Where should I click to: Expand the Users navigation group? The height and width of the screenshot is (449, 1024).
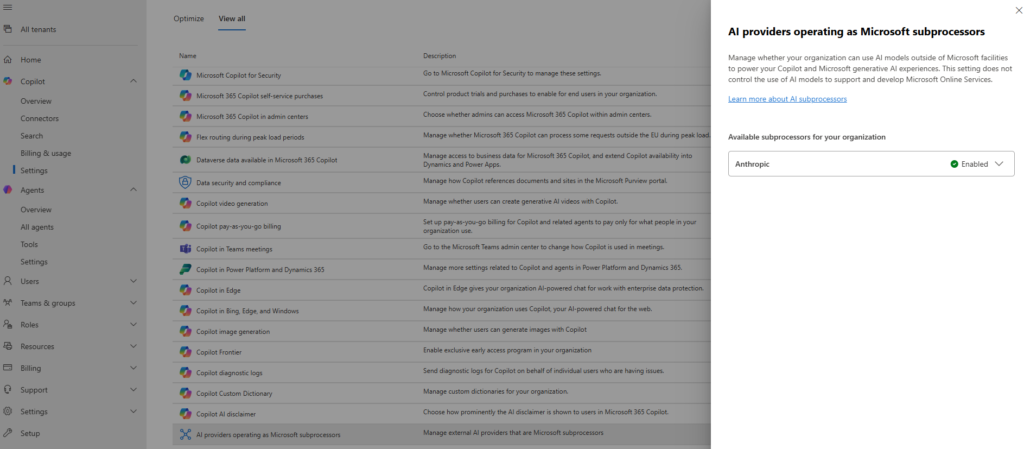(x=133, y=281)
